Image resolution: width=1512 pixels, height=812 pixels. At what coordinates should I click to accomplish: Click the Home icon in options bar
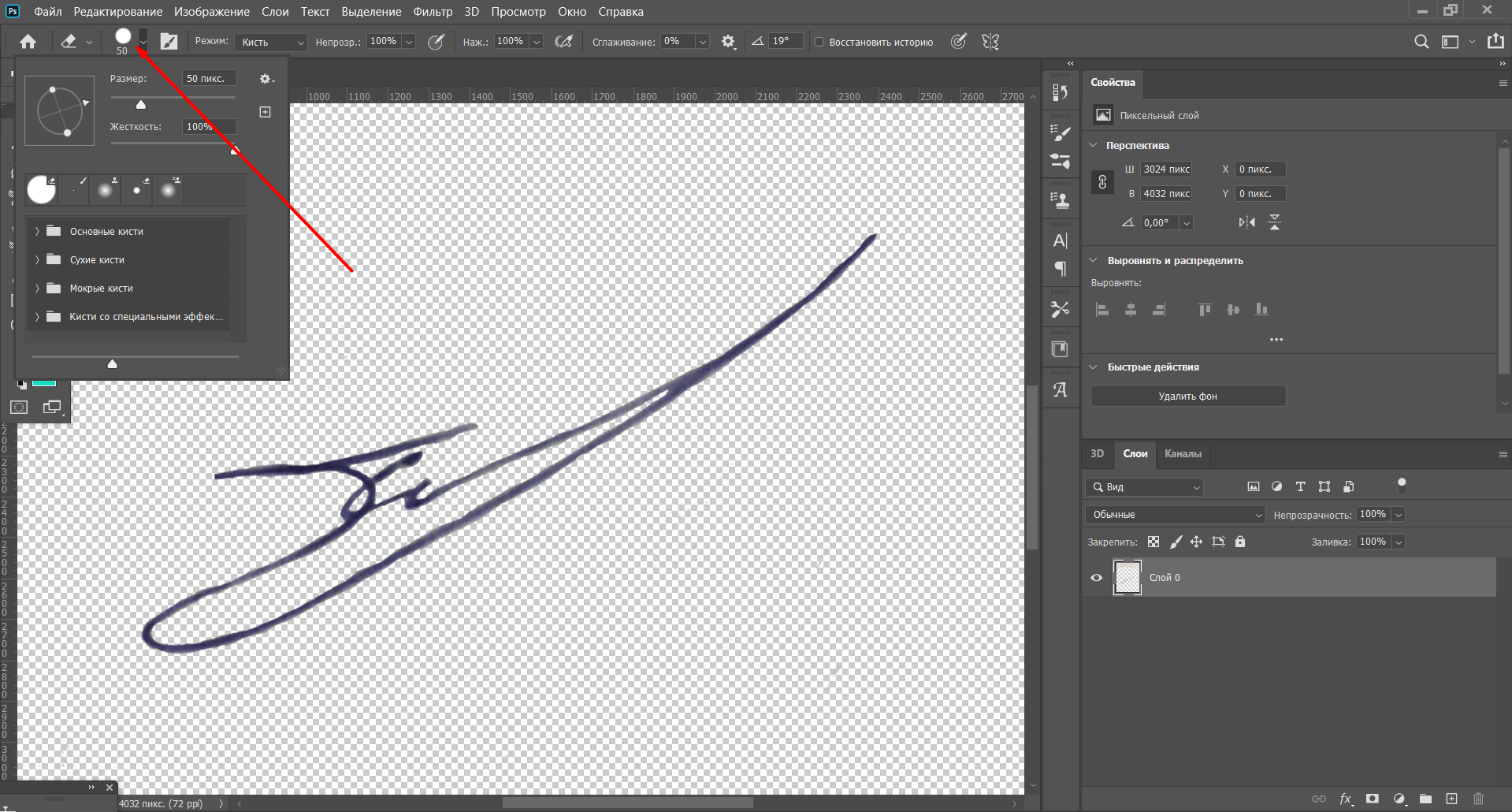28,42
